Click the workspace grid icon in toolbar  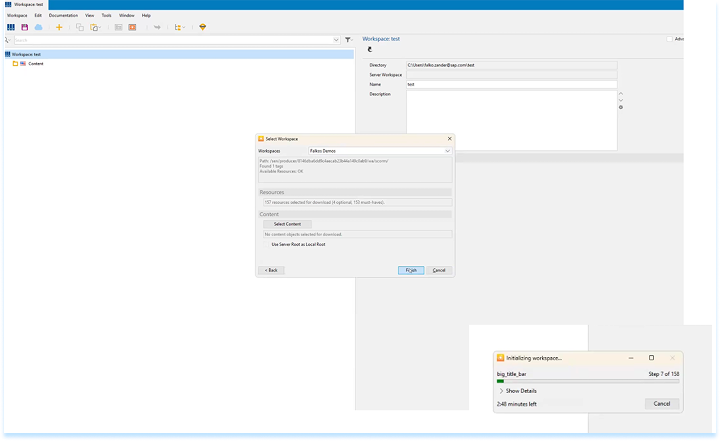[11, 27]
